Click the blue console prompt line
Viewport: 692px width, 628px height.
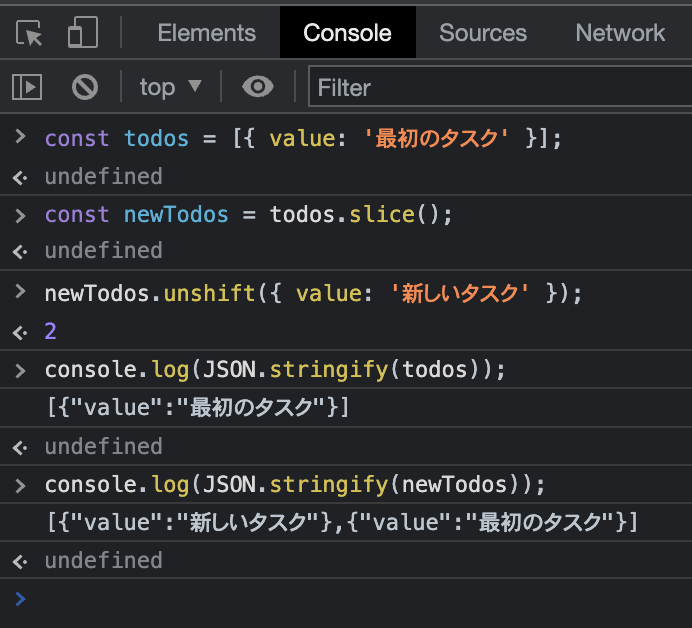pyautogui.click(x=346, y=599)
